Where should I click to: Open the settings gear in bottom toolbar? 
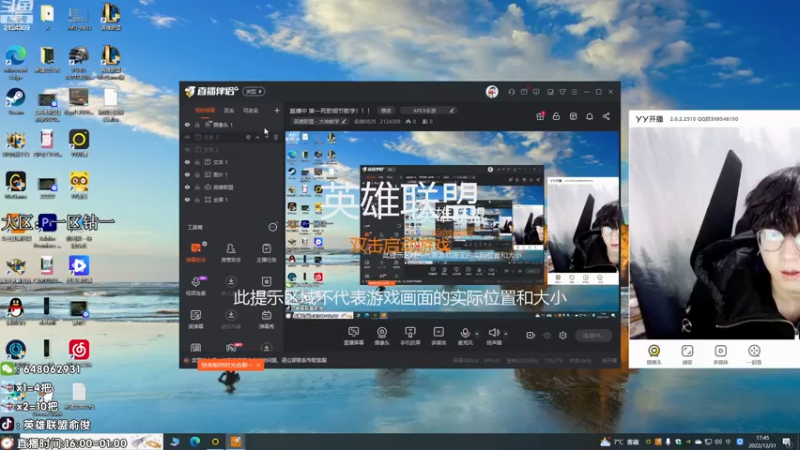point(563,335)
